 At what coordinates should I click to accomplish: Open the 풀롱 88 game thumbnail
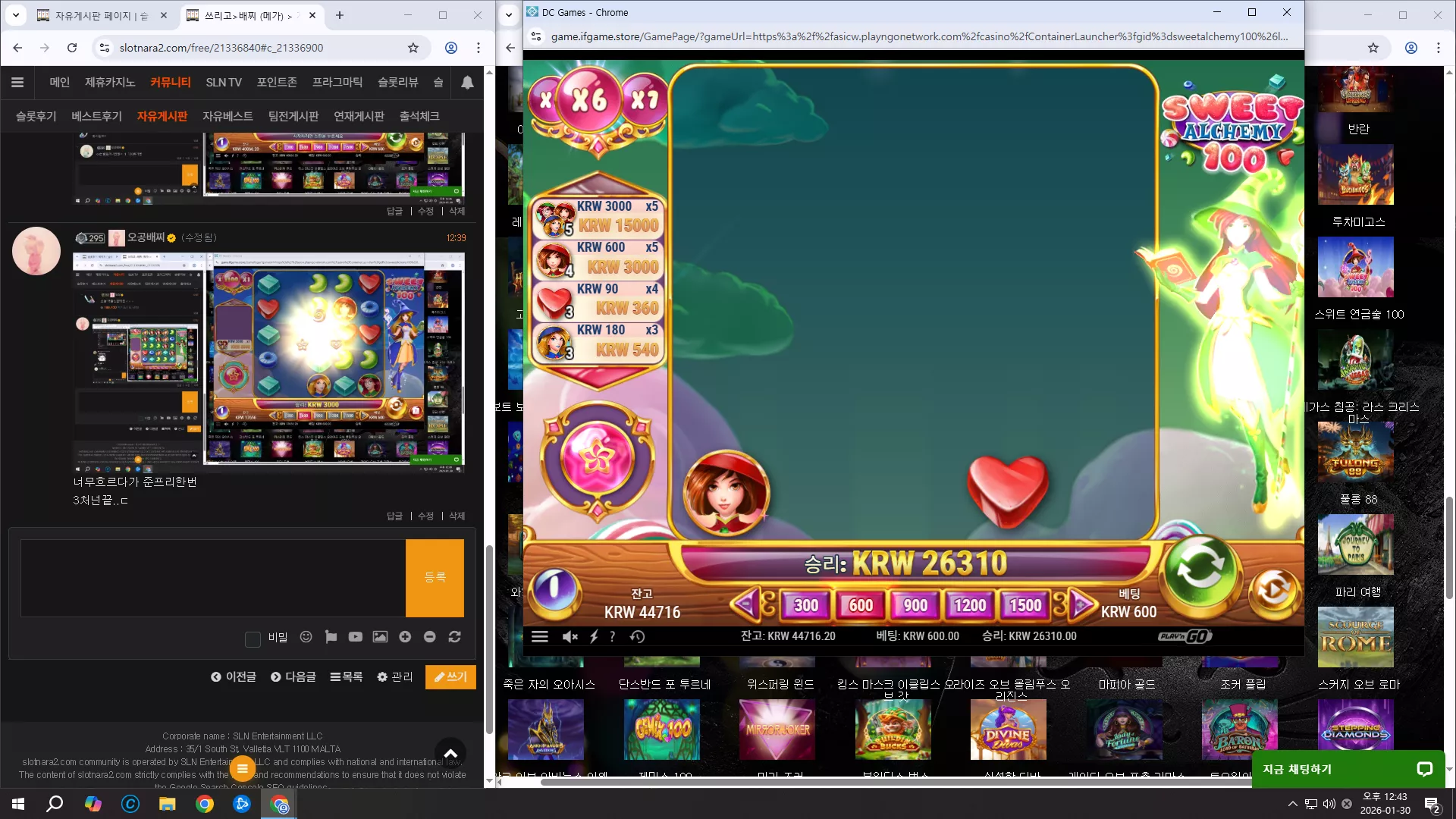click(1356, 452)
